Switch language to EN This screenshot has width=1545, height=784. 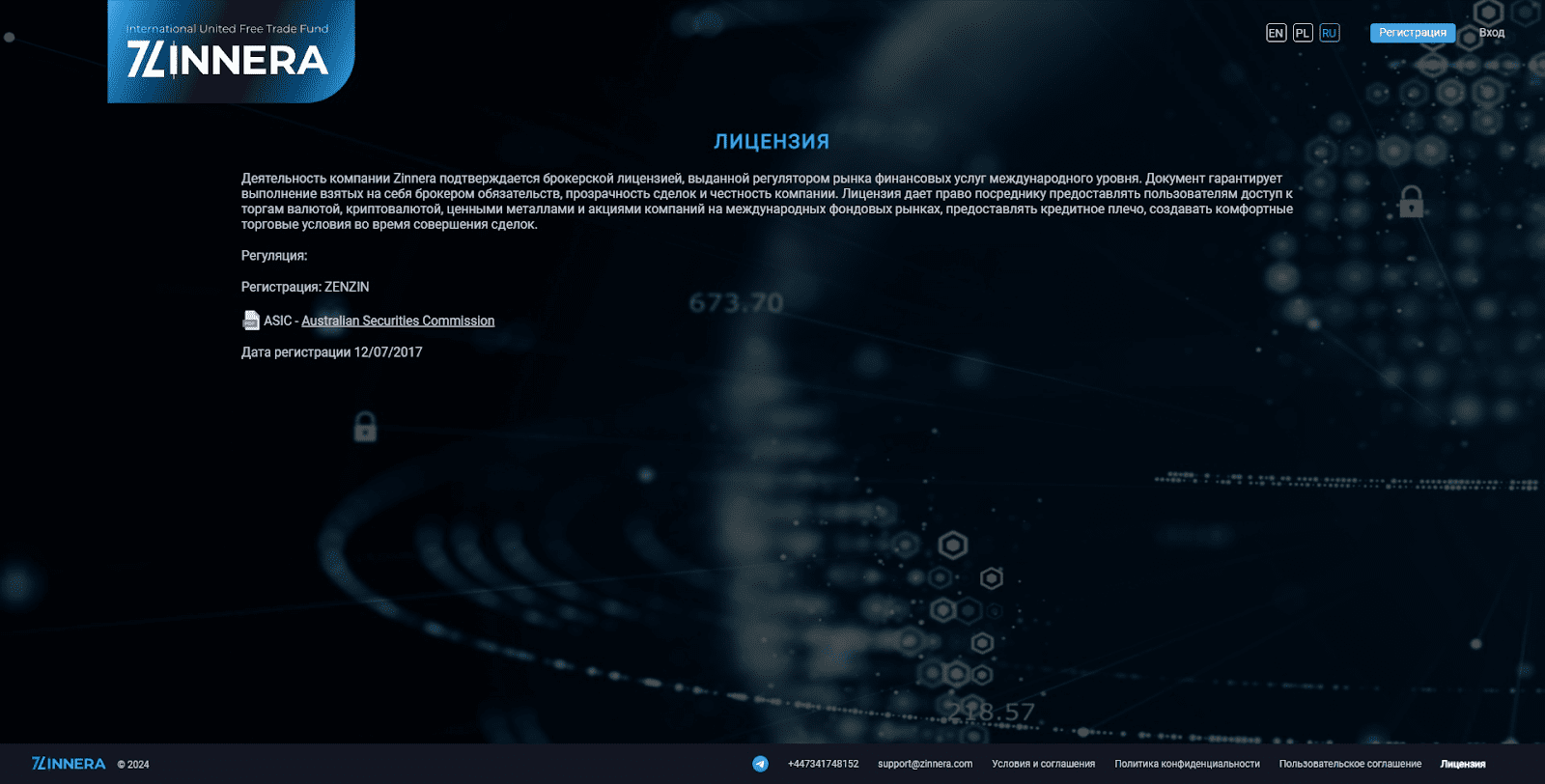tap(1276, 33)
